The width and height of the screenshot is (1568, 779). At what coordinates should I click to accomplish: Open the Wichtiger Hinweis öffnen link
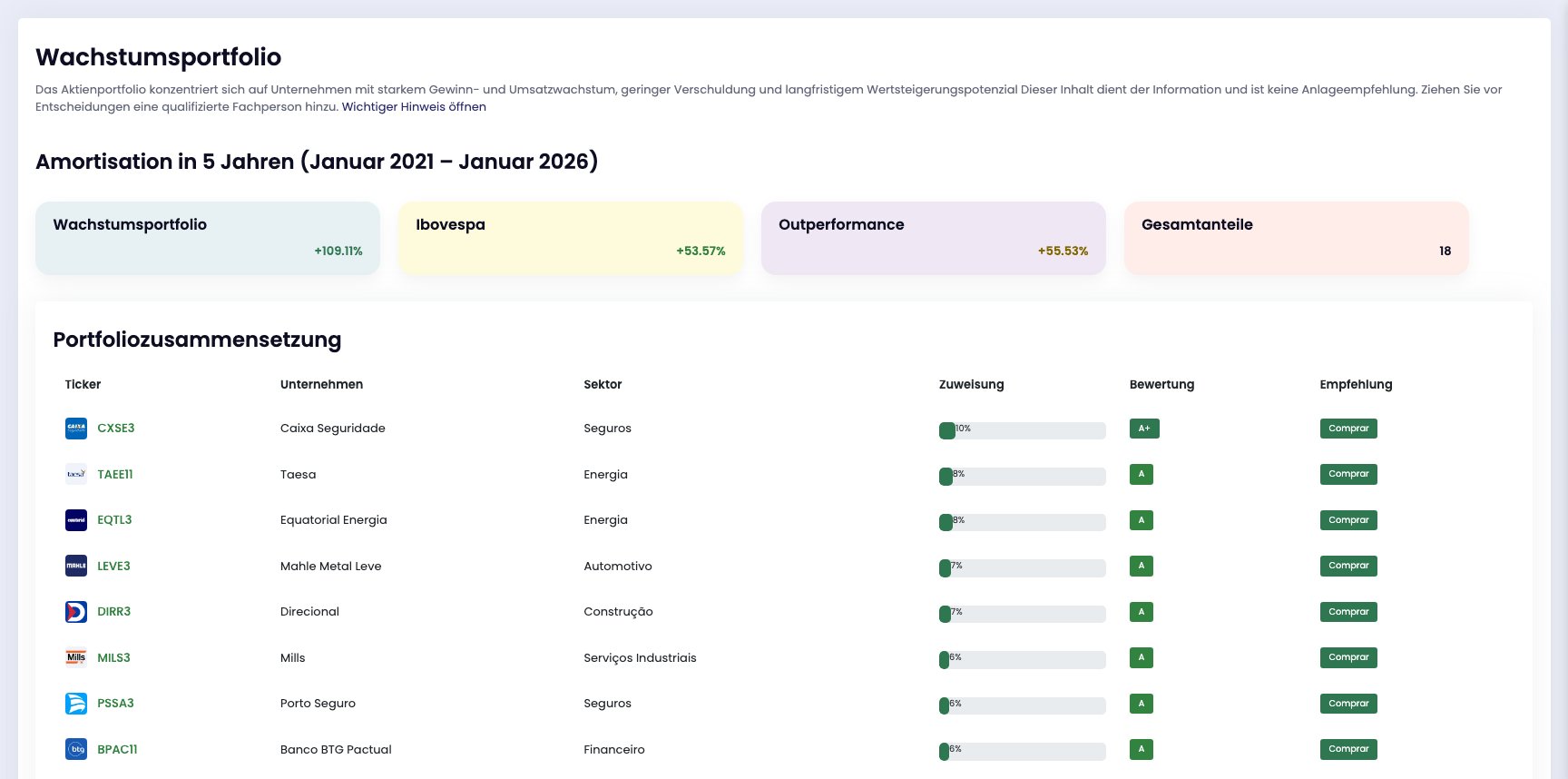[x=414, y=107]
